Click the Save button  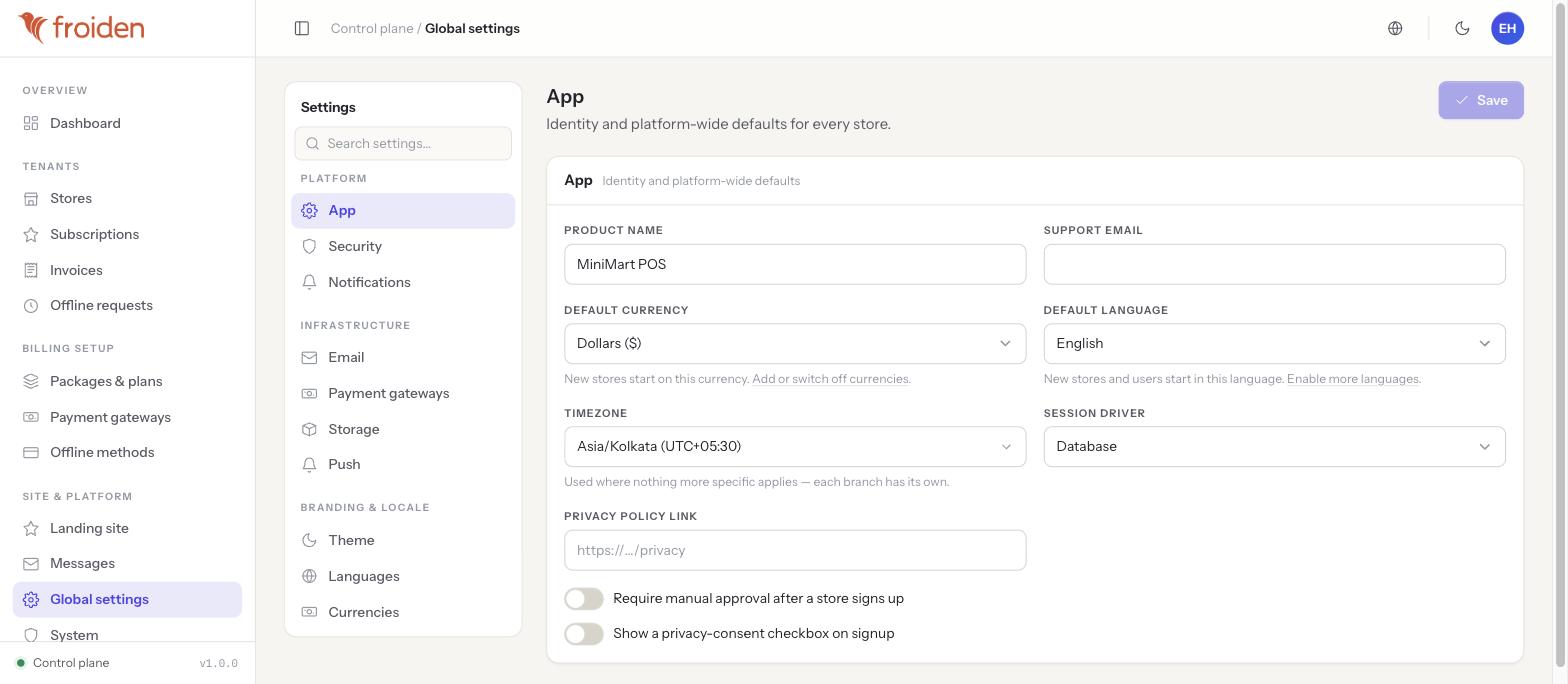click(1481, 100)
